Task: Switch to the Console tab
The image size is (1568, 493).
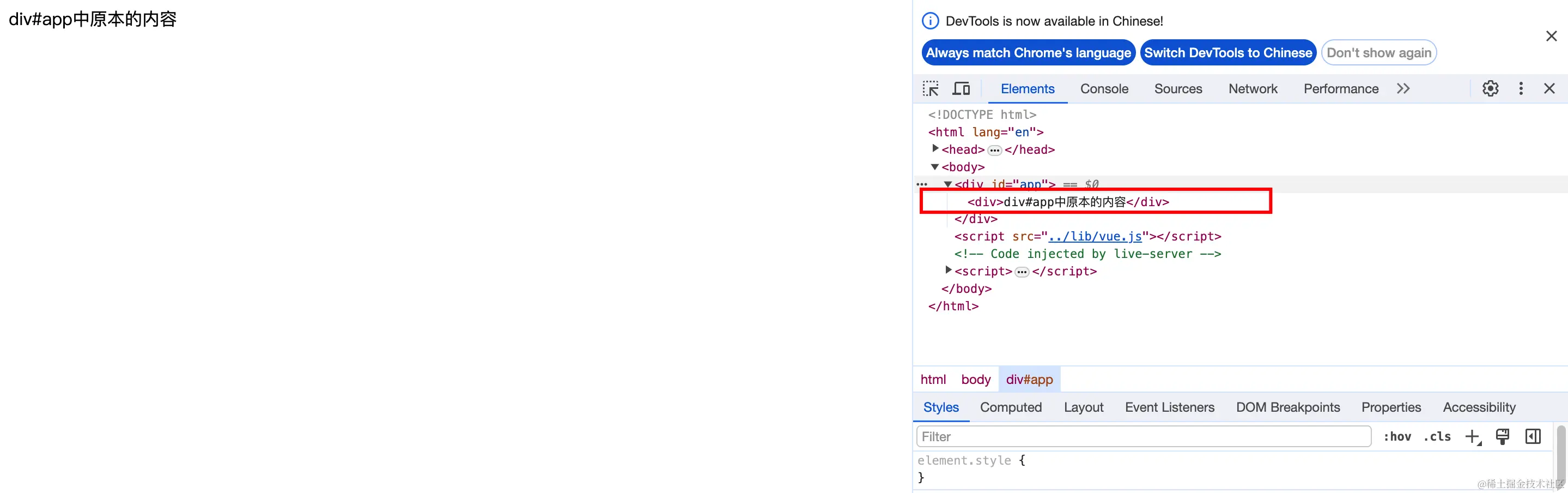Action: pyautogui.click(x=1104, y=89)
